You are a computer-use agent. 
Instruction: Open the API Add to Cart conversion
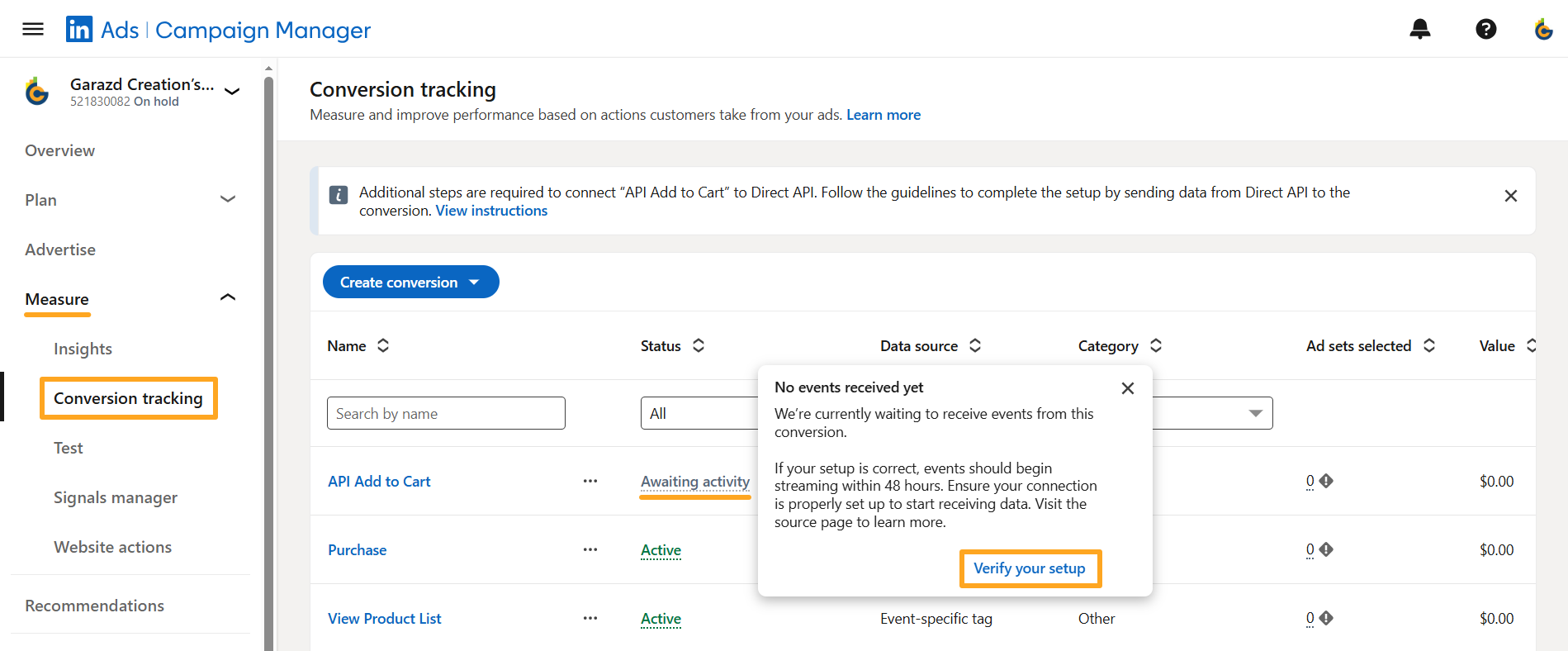point(379,481)
